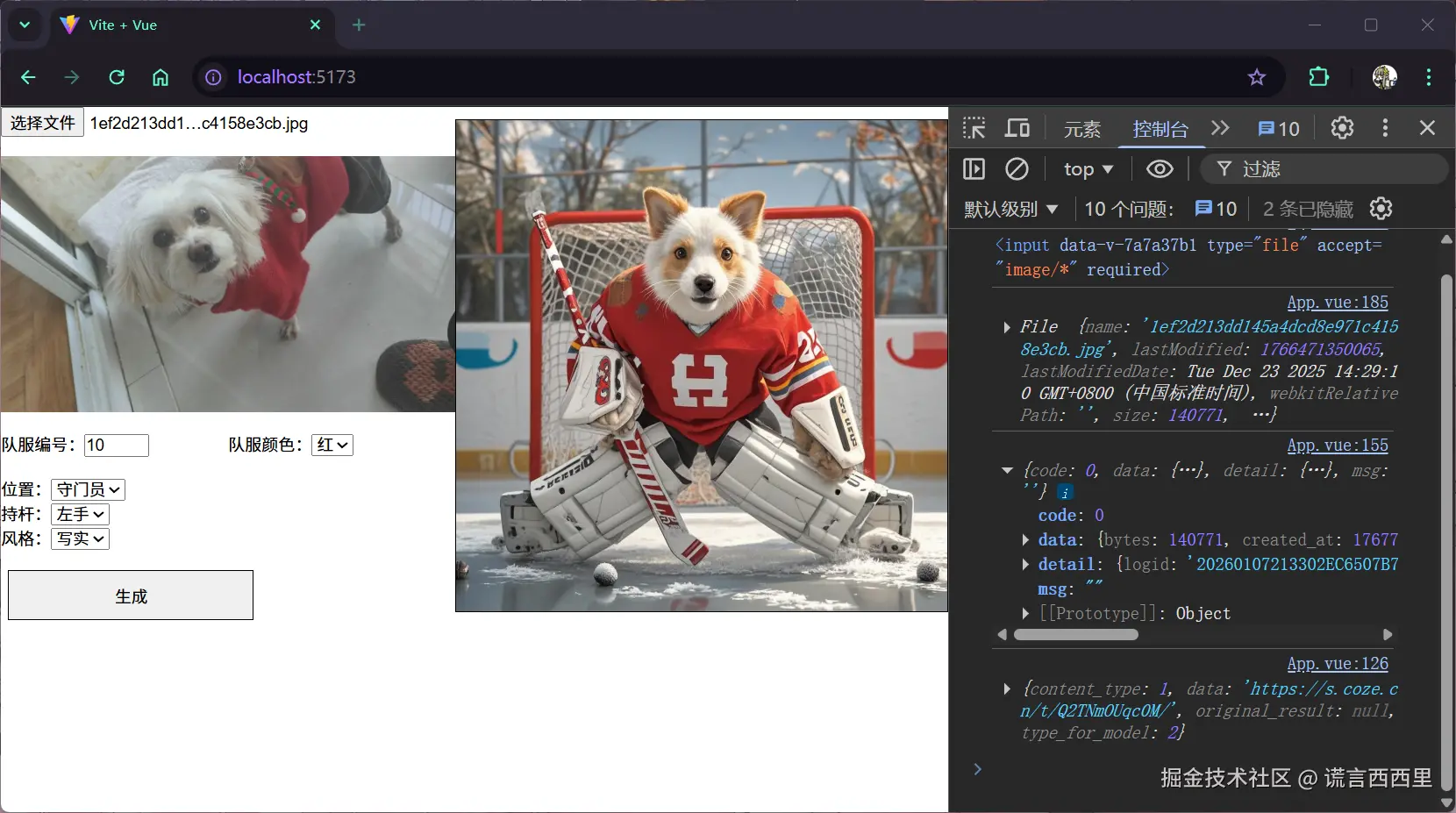Click the browser back arrow

click(x=28, y=77)
